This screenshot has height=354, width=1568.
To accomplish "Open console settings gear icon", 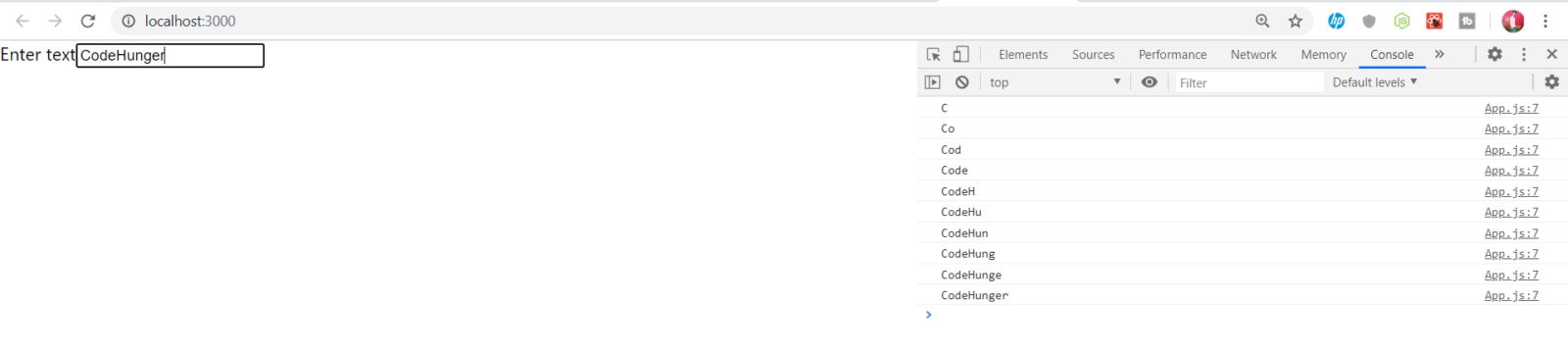I will tap(1552, 82).
